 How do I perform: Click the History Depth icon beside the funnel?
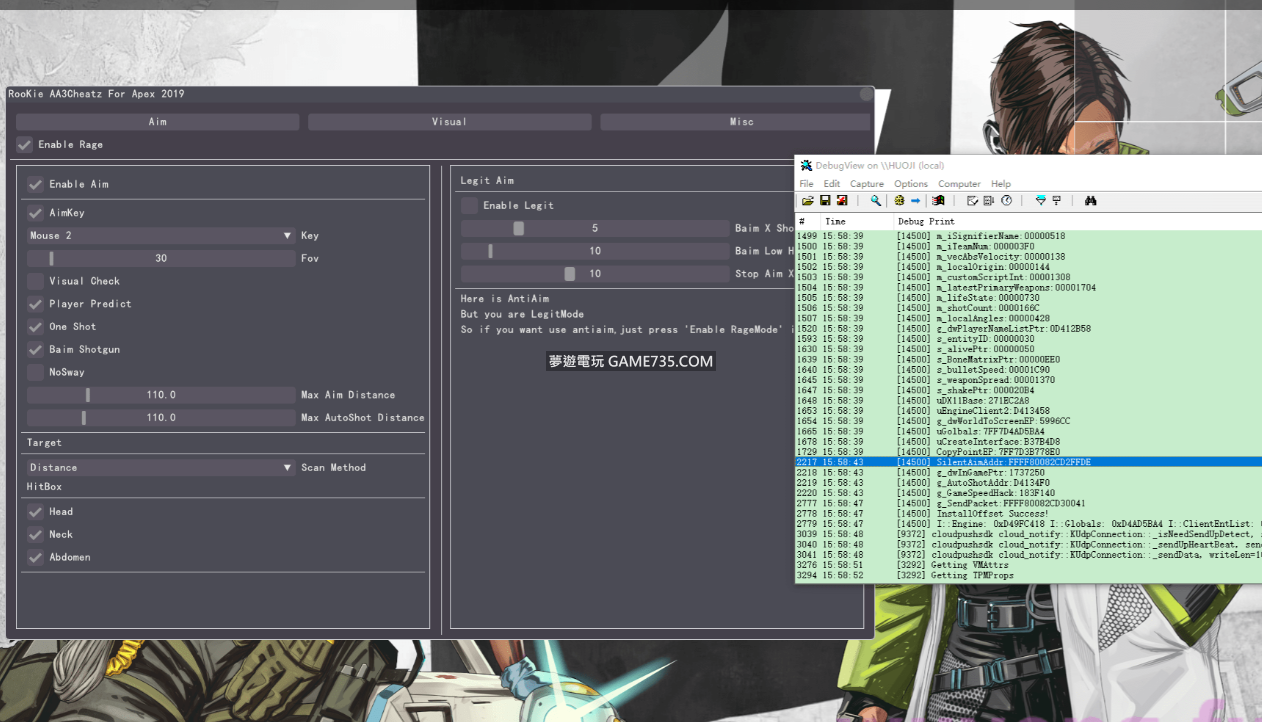click(1057, 201)
